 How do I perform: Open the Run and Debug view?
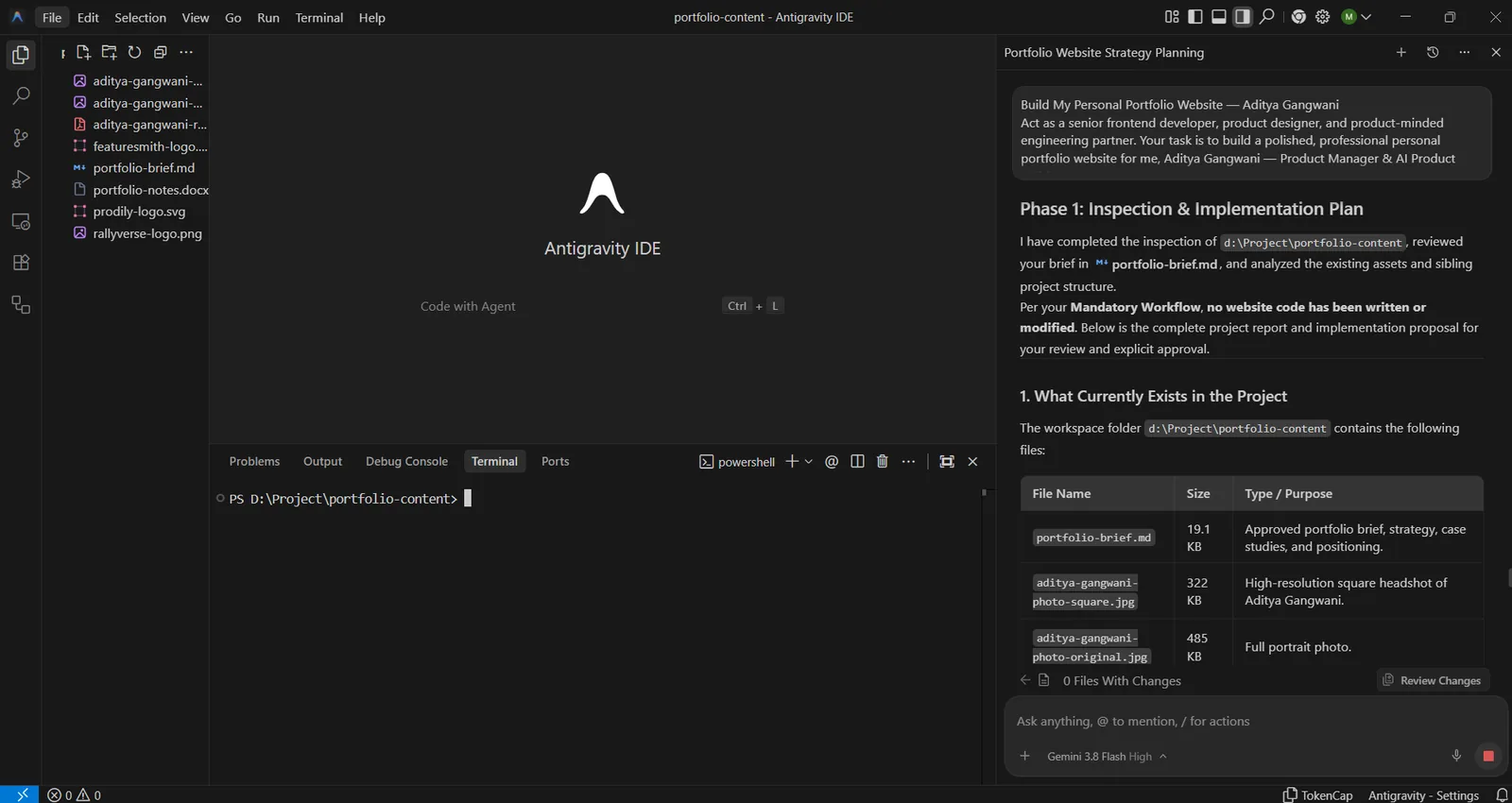pyautogui.click(x=21, y=179)
